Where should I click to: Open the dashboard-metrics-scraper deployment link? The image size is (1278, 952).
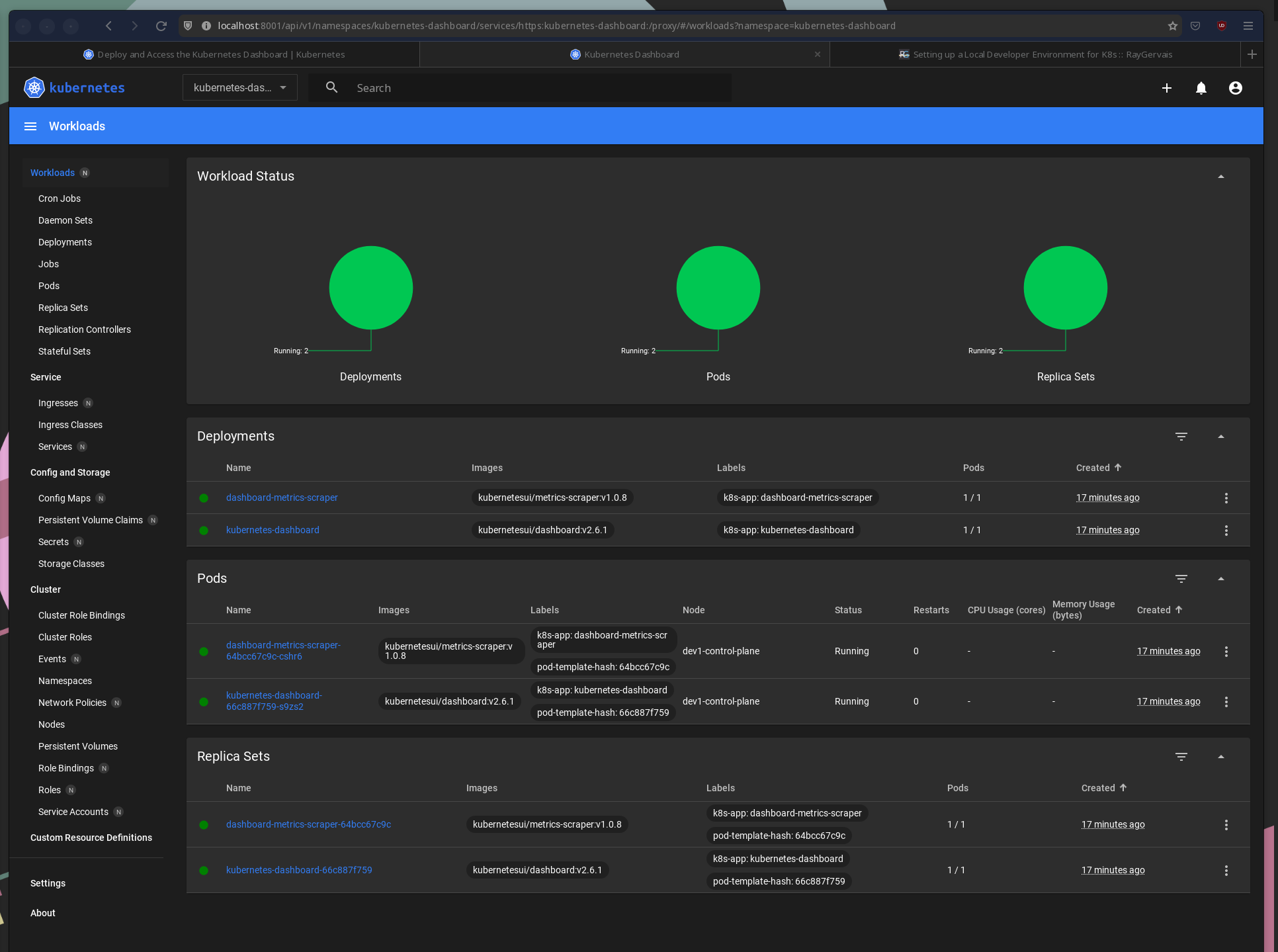pyautogui.click(x=282, y=498)
